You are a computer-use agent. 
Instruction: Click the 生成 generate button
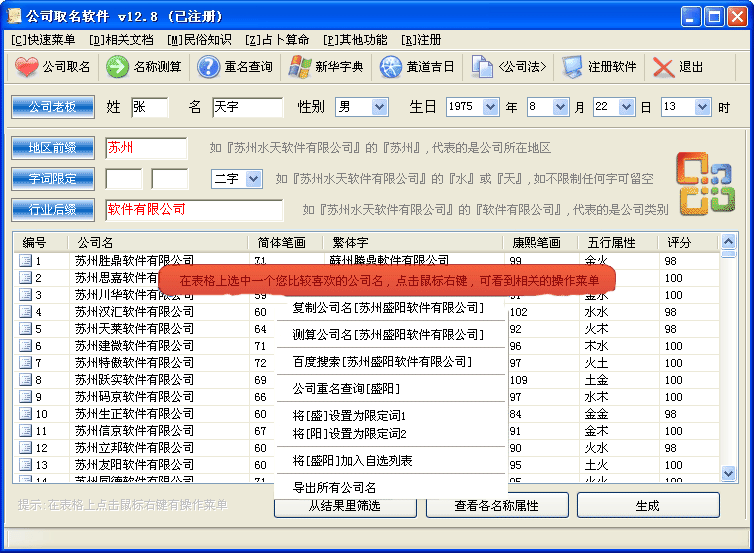pos(648,505)
